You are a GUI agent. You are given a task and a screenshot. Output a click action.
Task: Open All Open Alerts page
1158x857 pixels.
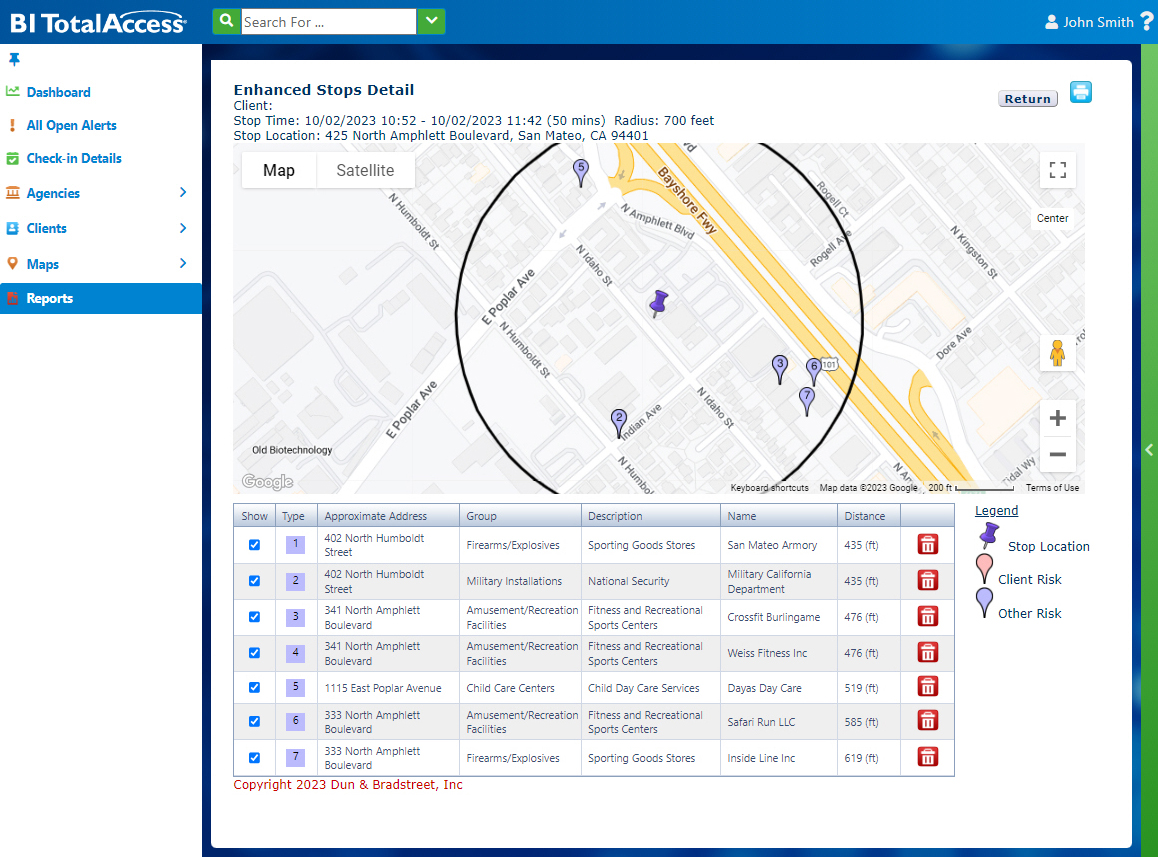coord(72,126)
